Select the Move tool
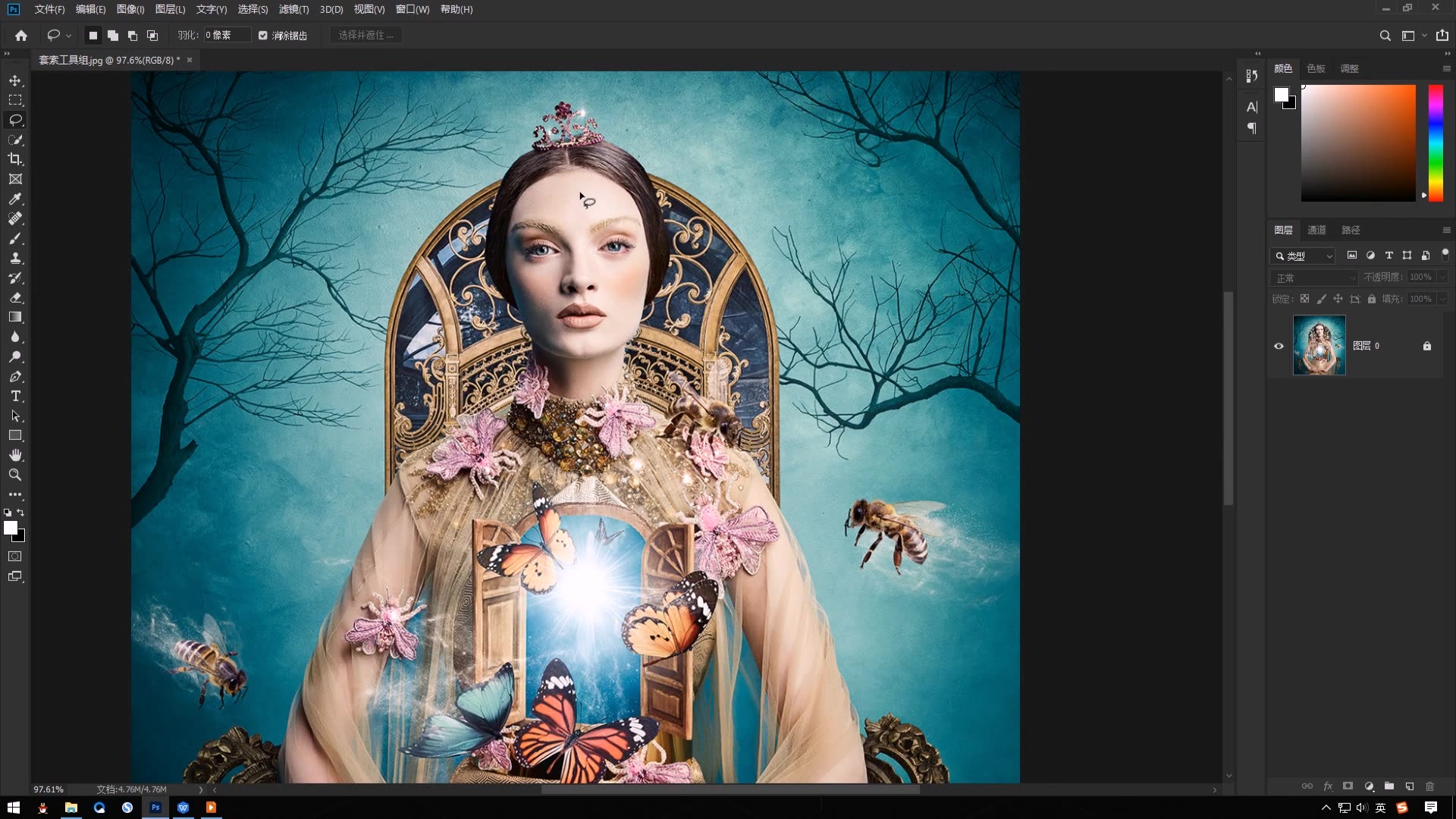Image resolution: width=1456 pixels, height=819 pixels. 15,80
